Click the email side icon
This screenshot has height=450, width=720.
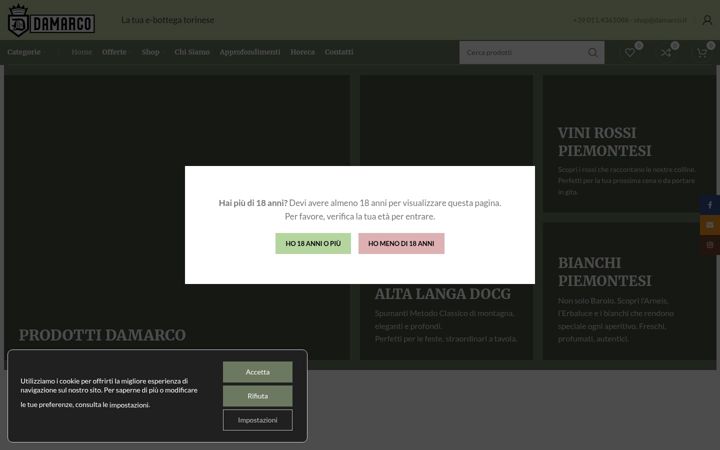[710, 225]
